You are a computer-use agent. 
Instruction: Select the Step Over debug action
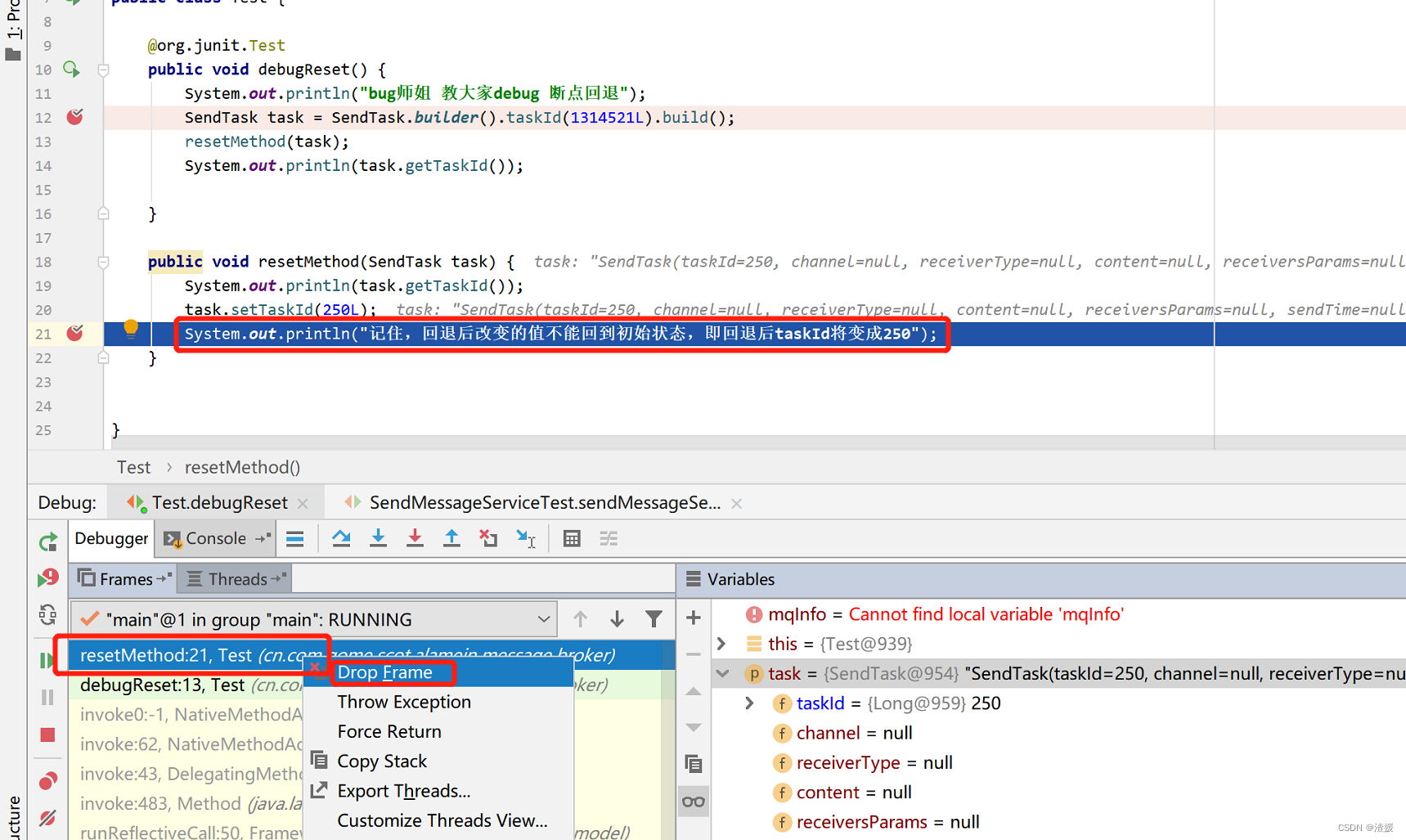click(x=341, y=538)
